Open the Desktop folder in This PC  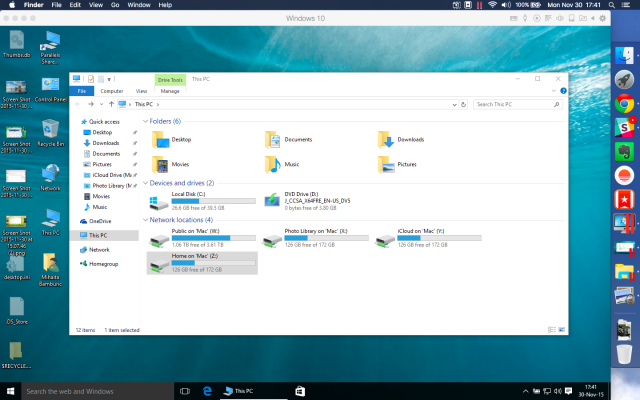point(172,140)
